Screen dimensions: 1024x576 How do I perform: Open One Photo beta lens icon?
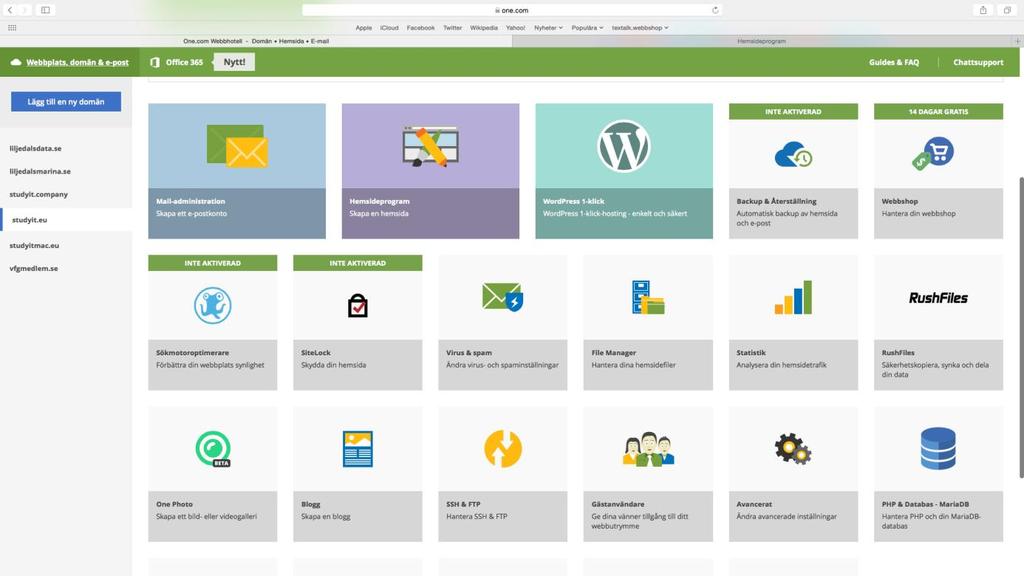pyautogui.click(x=213, y=449)
